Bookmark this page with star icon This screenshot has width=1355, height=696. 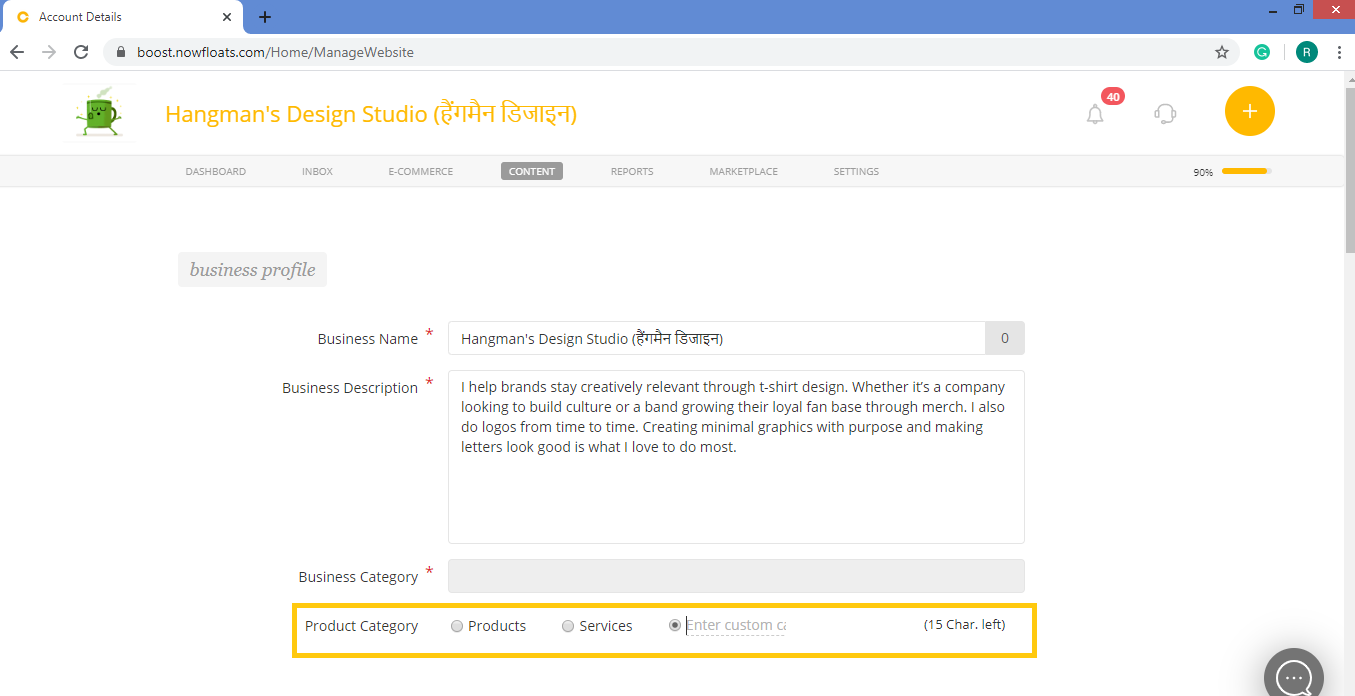[1222, 52]
